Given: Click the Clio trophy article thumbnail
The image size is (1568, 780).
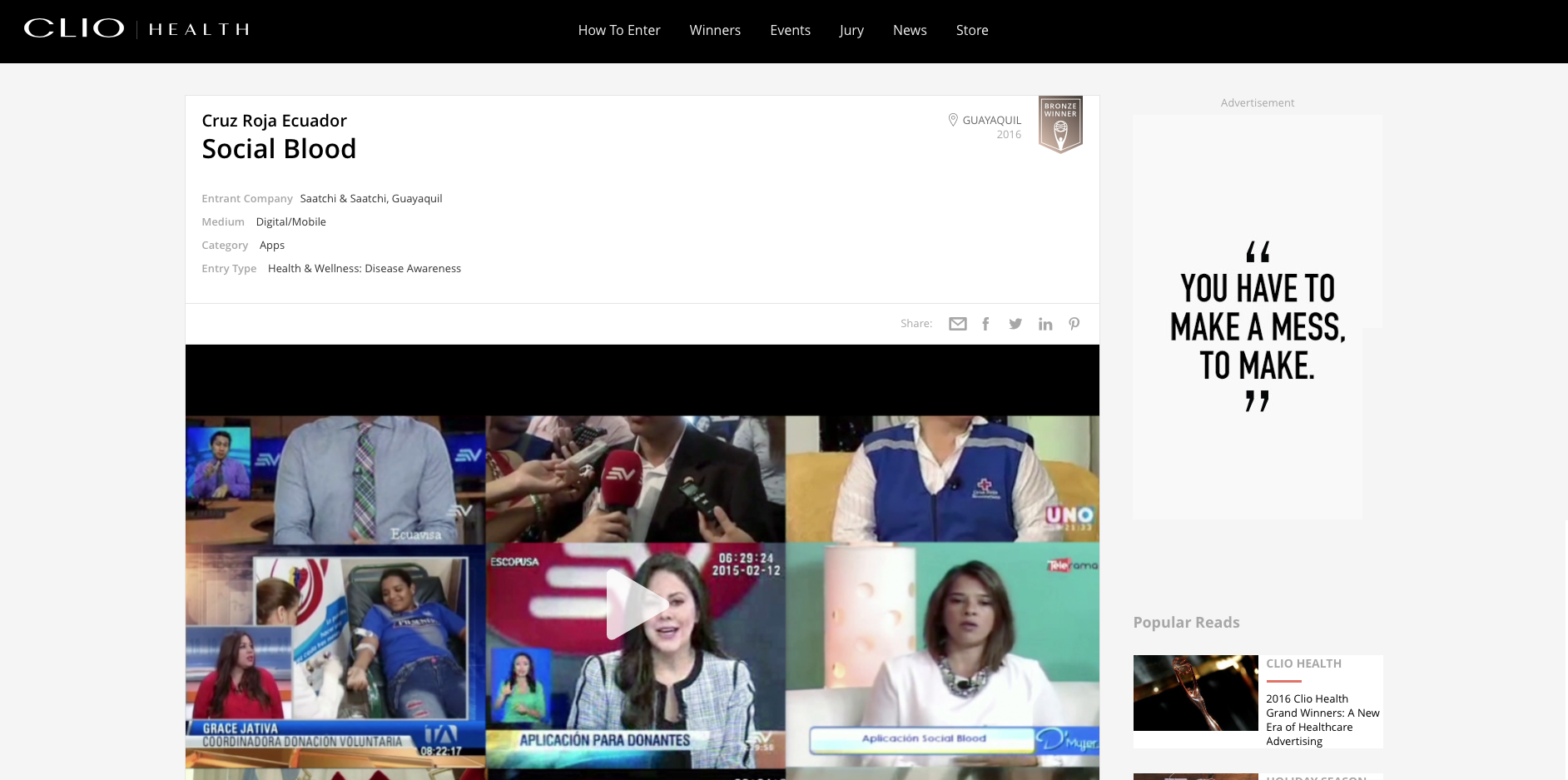Looking at the screenshot, I should (1195, 693).
